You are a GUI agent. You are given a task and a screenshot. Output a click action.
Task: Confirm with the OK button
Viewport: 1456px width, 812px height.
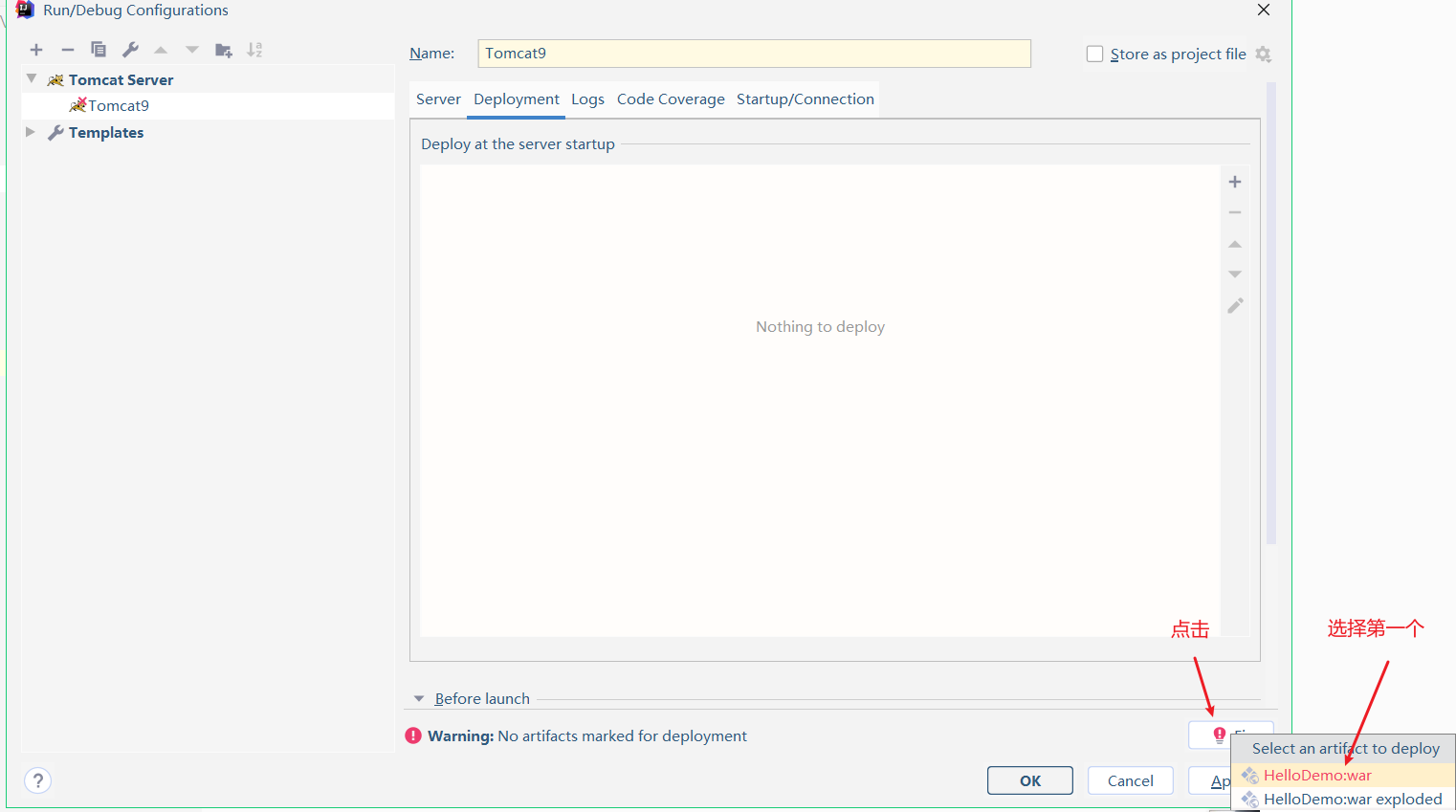coord(1030,780)
